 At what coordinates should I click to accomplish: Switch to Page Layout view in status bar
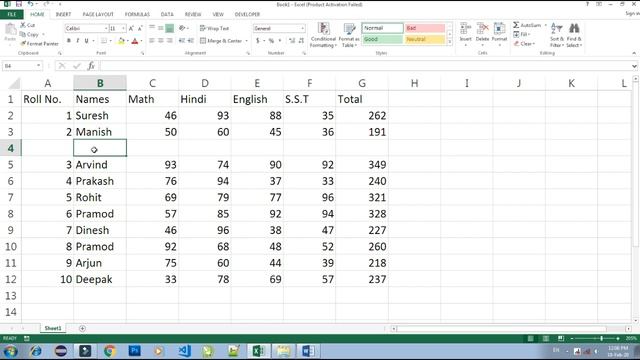point(546,338)
